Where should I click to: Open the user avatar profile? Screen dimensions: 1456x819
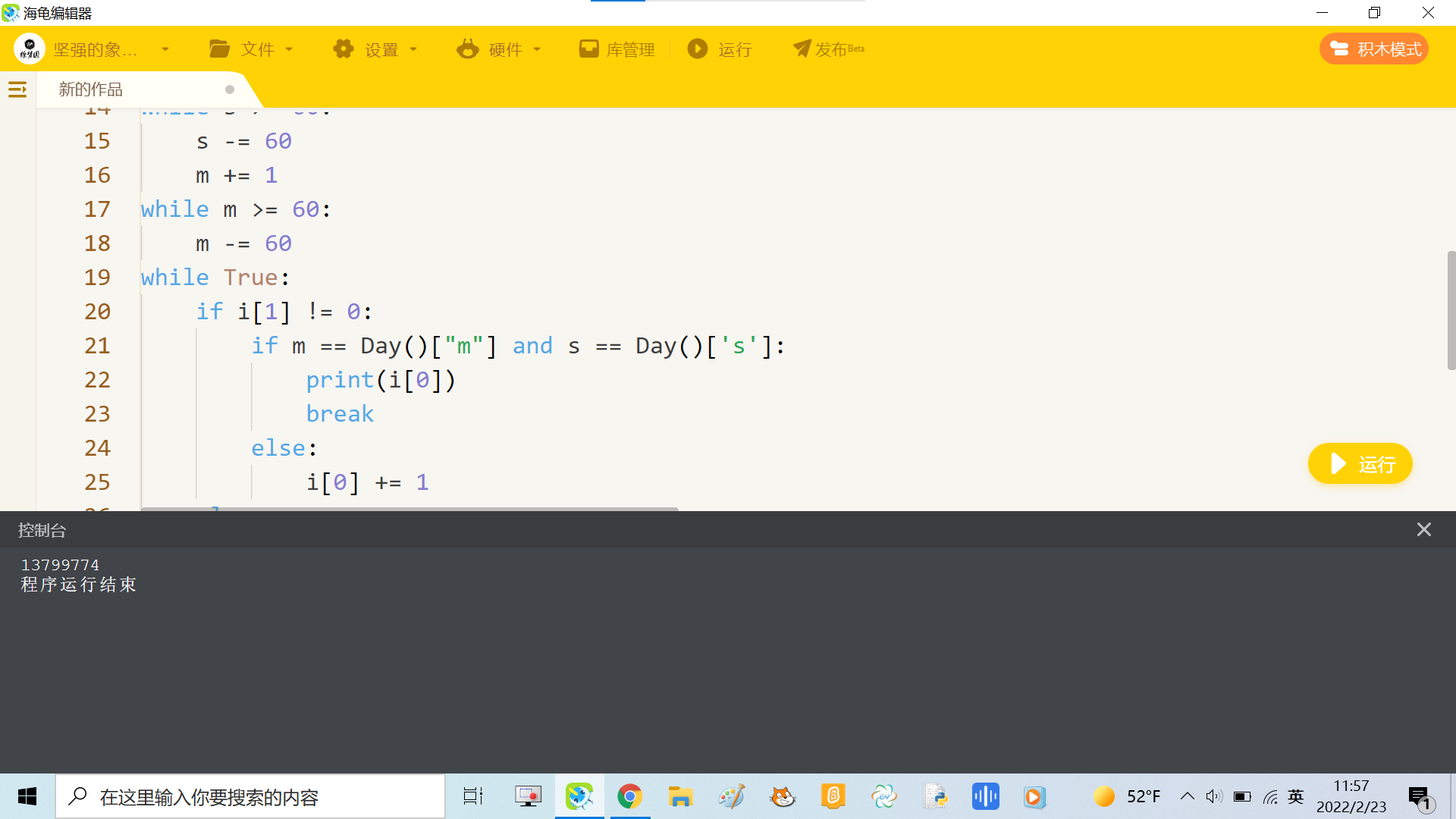[30, 49]
